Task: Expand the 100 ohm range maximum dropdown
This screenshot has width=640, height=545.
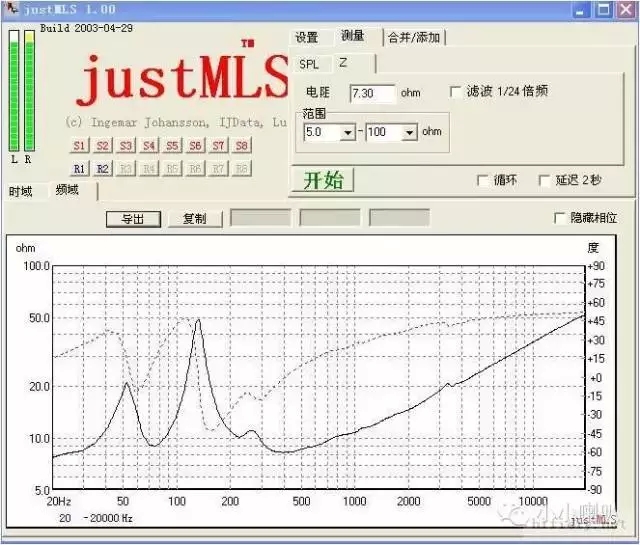Action: 409,132
